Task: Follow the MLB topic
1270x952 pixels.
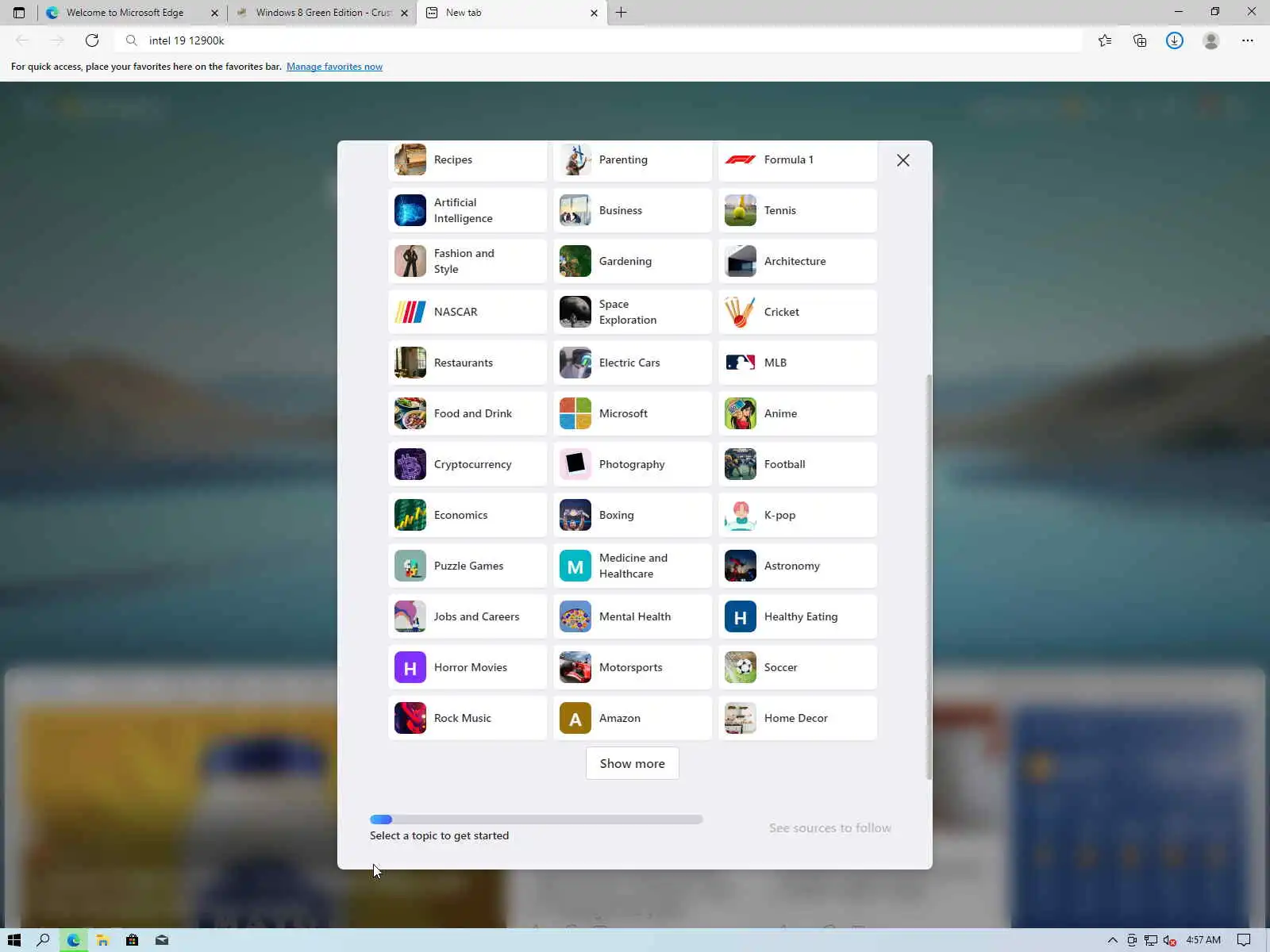Action: click(x=798, y=363)
